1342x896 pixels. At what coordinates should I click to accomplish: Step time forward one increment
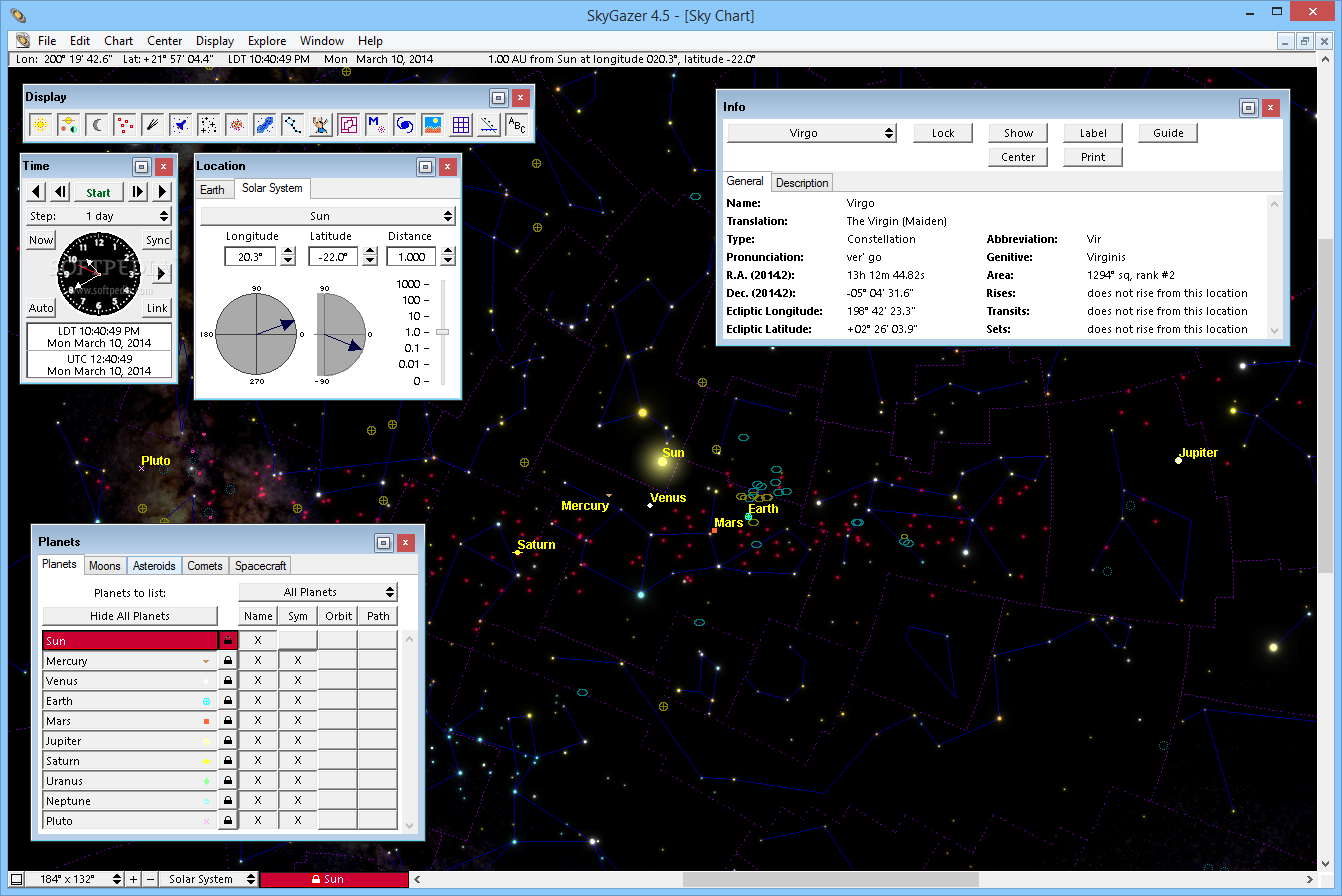point(138,192)
